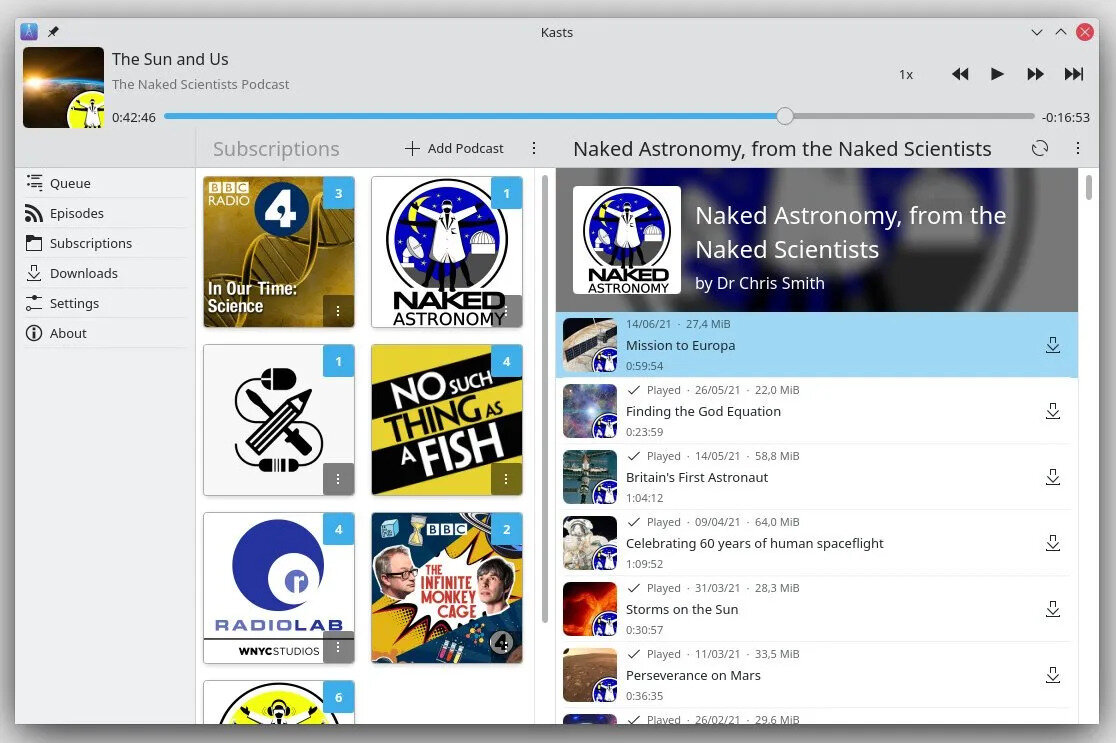Click the pin window icon in titlebar
1116x743 pixels.
tap(53, 31)
